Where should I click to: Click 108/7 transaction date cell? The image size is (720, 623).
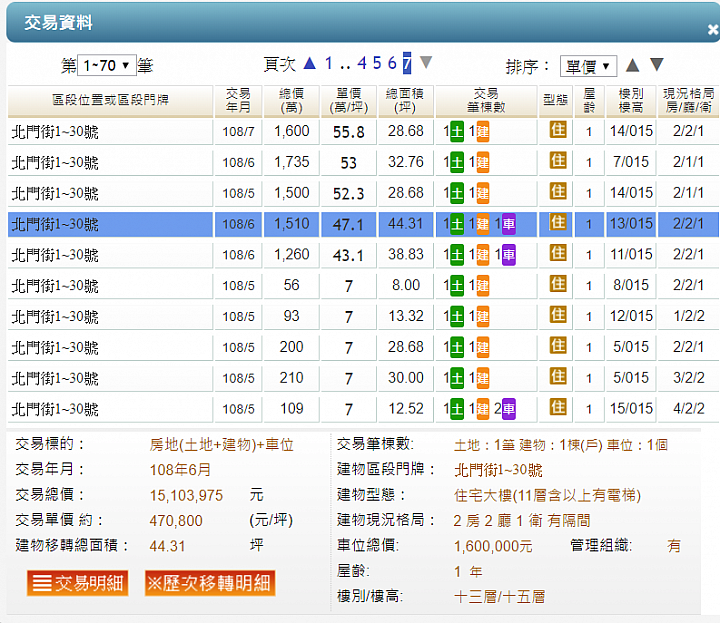tap(238, 132)
